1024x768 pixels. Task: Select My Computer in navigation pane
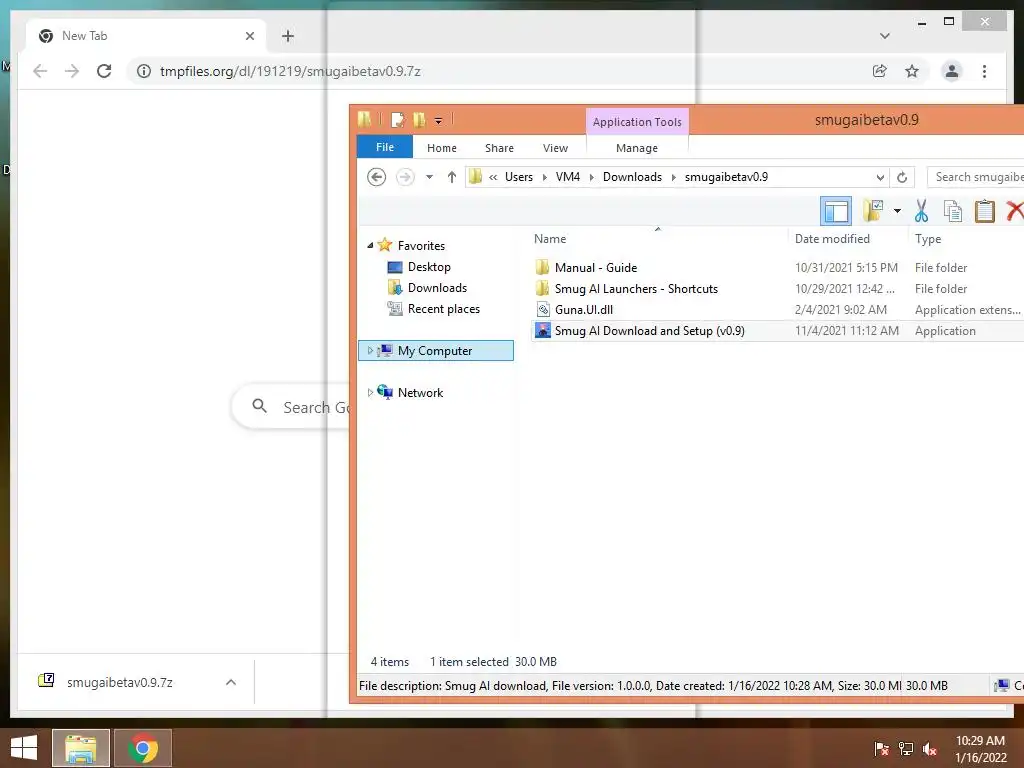coord(435,351)
